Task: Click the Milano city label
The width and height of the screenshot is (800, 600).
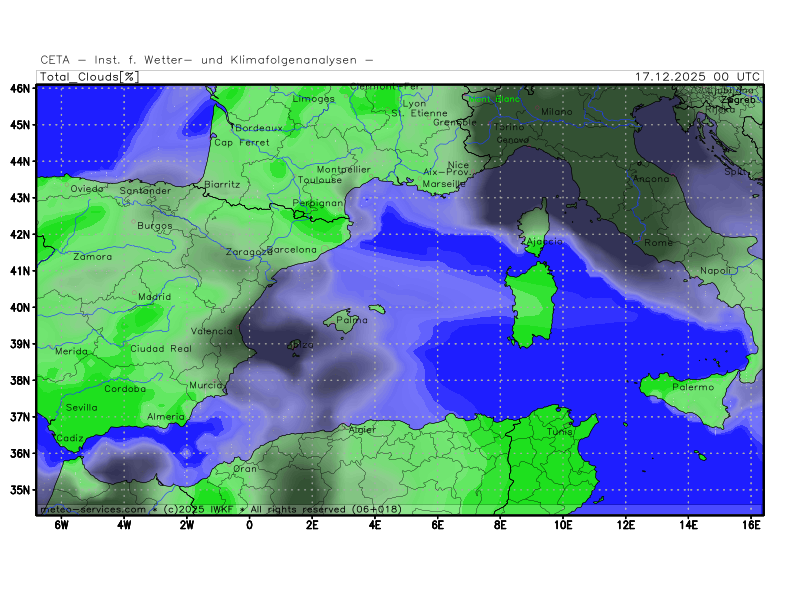Action: (x=556, y=112)
